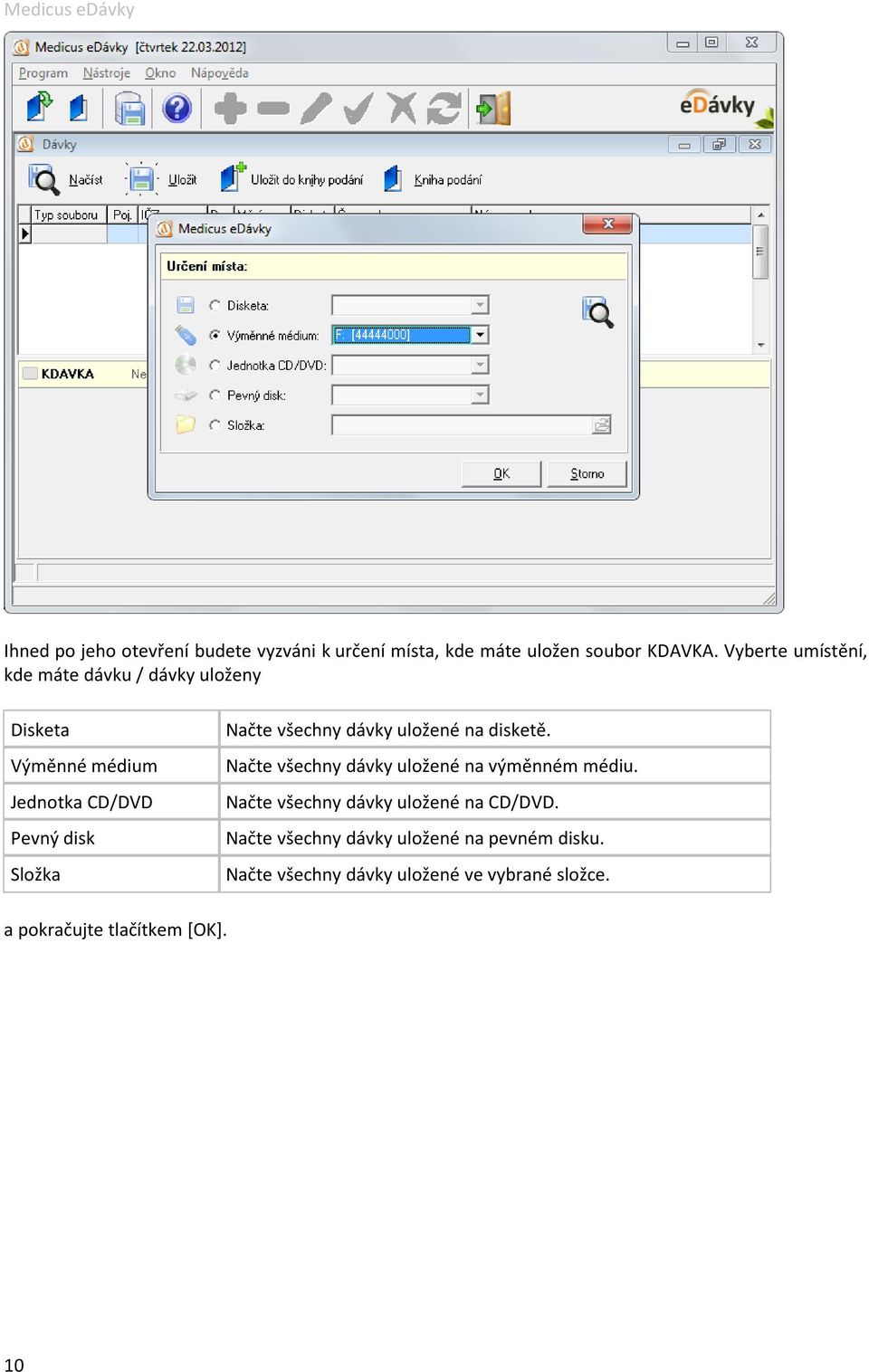869x1372 pixels.
Task: Click the OK button in dialog
Action: click(x=501, y=473)
